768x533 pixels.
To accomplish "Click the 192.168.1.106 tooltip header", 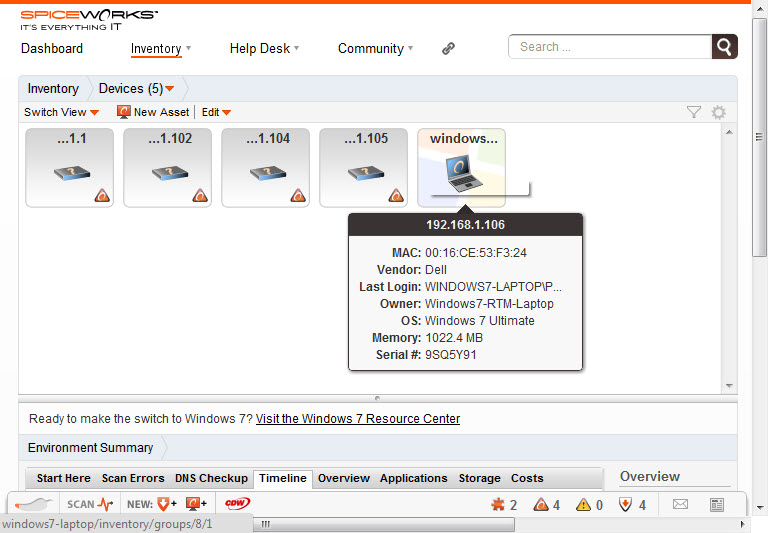I will (x=465, y=225).
